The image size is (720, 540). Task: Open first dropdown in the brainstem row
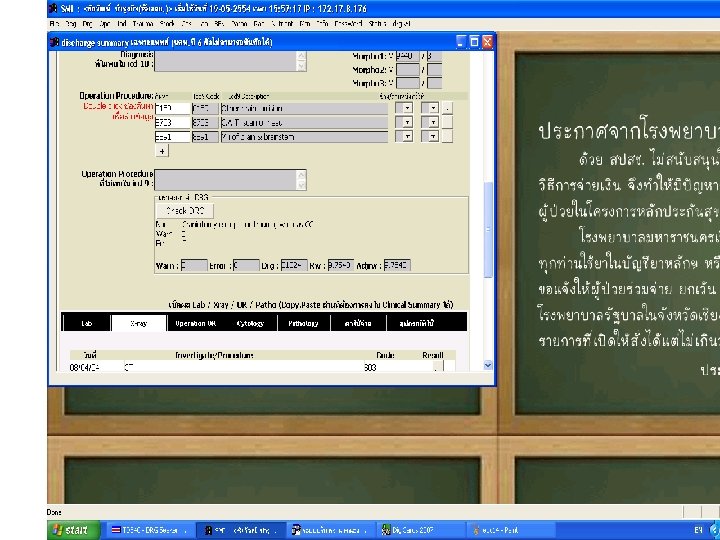click(x=404, y=137)
